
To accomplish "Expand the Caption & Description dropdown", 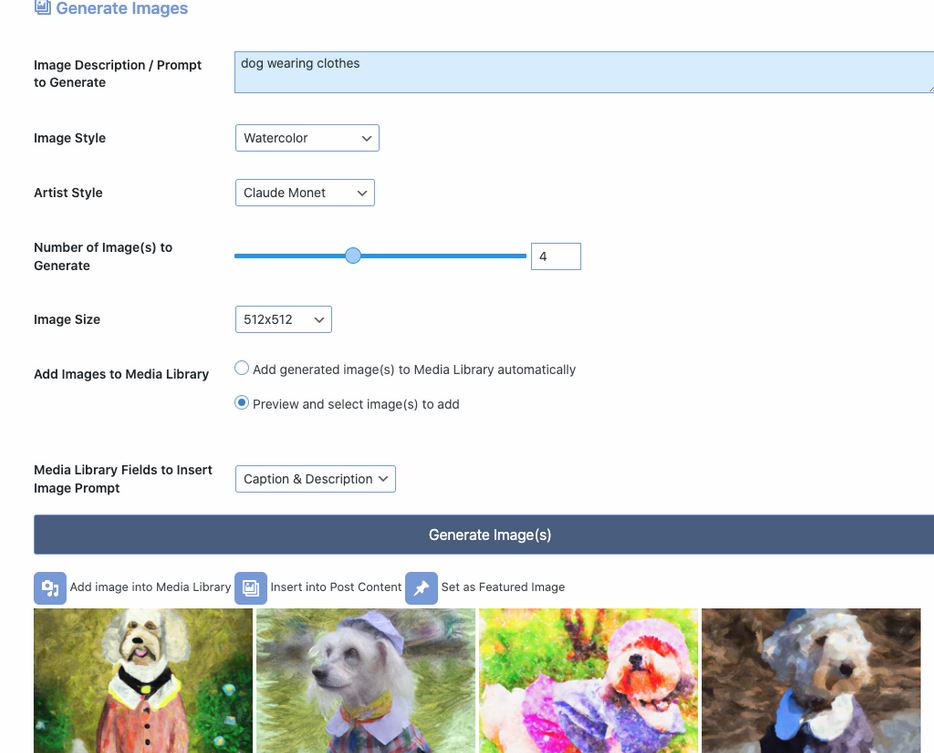I will 315,479.
